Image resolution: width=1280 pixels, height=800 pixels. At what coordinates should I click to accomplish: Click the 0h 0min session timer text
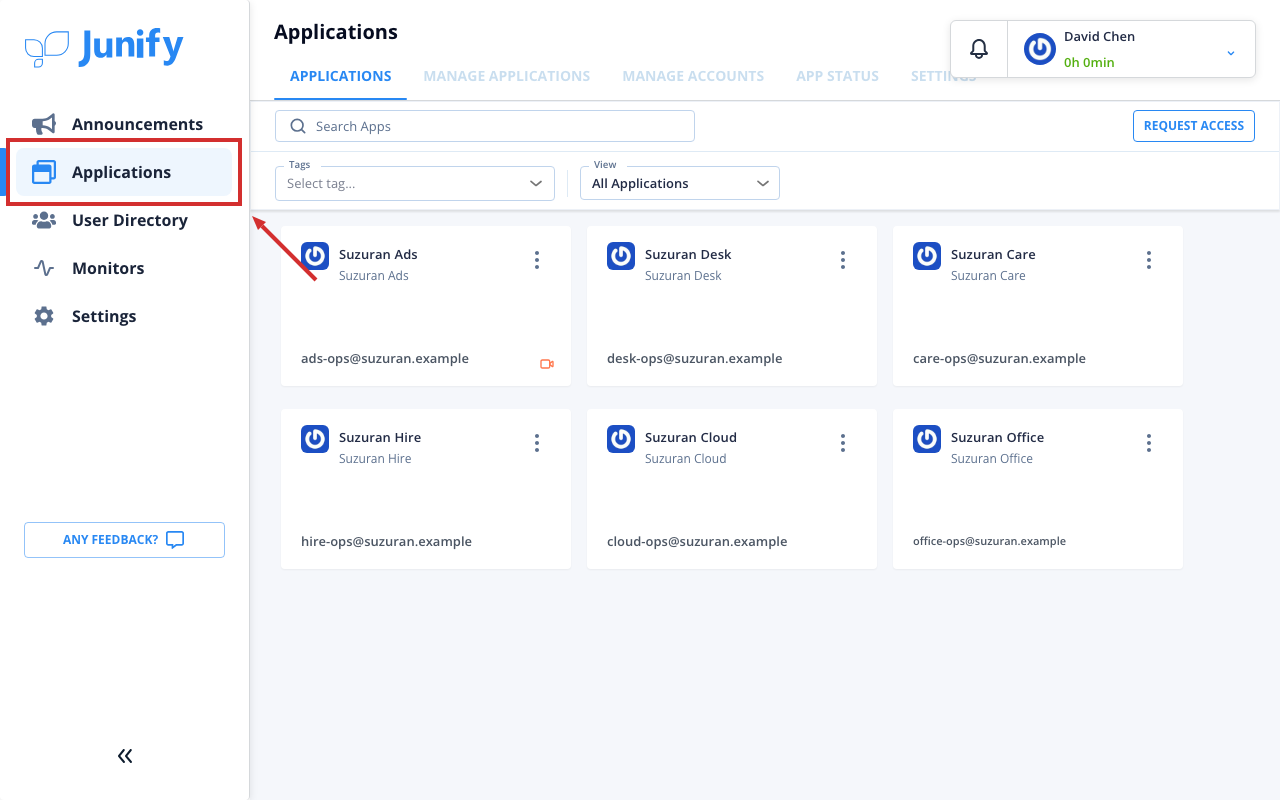point(1089,62)
